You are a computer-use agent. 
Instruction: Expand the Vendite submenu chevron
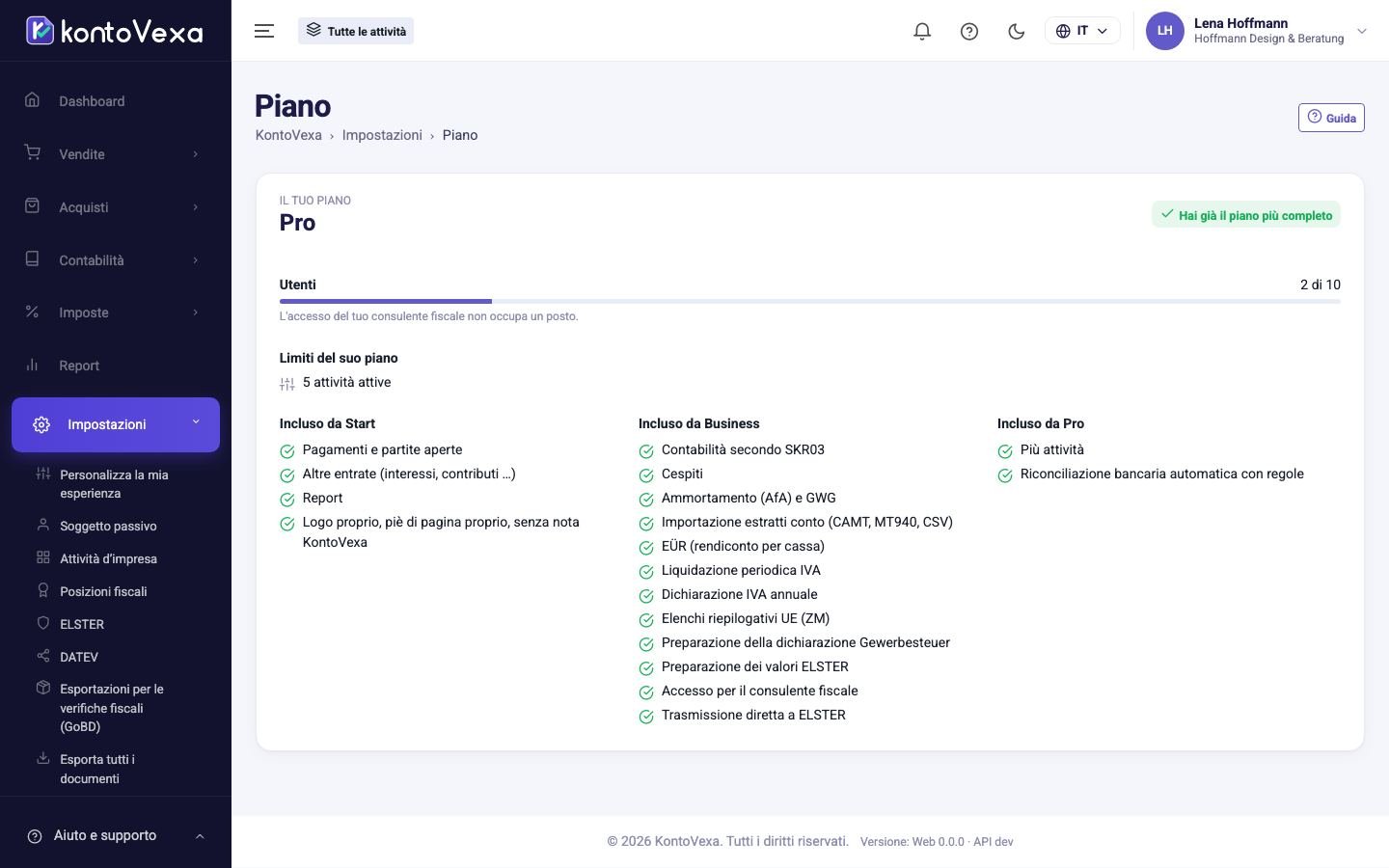click(196, 154)
